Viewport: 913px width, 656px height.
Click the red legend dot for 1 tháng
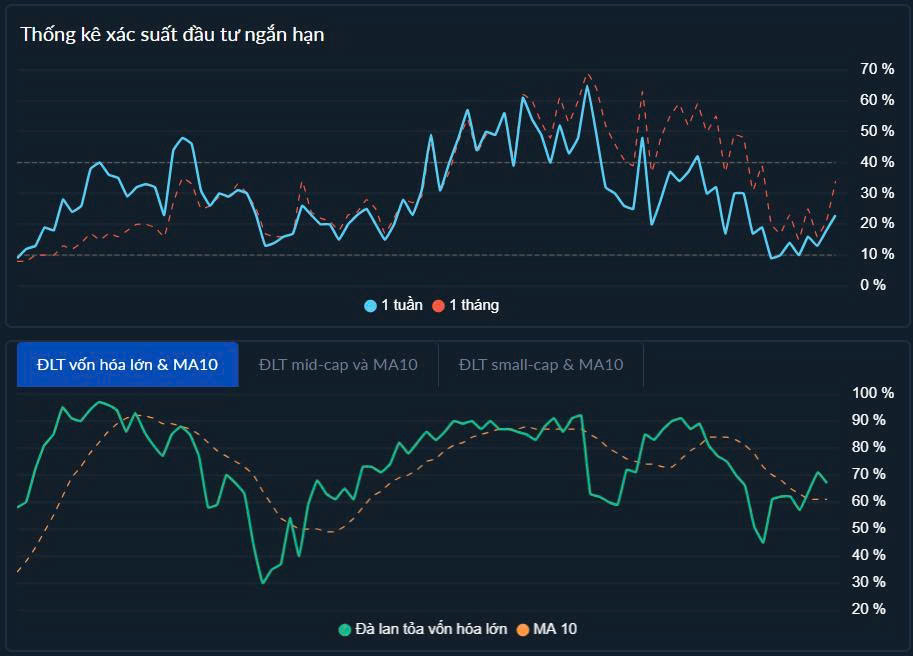[438, 306]
